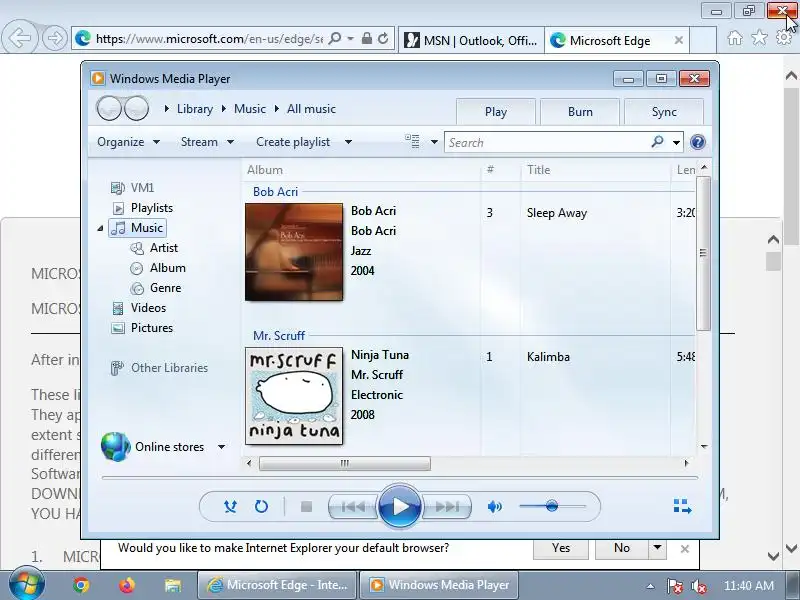Open search options dropdown arrow
The height and width of the screenshot is (600, 800).
coord(676,142)
